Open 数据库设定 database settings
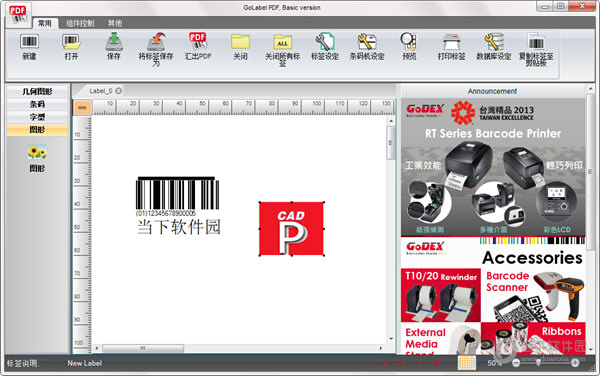Image resolution: width=600 pixels, height=376 pixels. 494,47
